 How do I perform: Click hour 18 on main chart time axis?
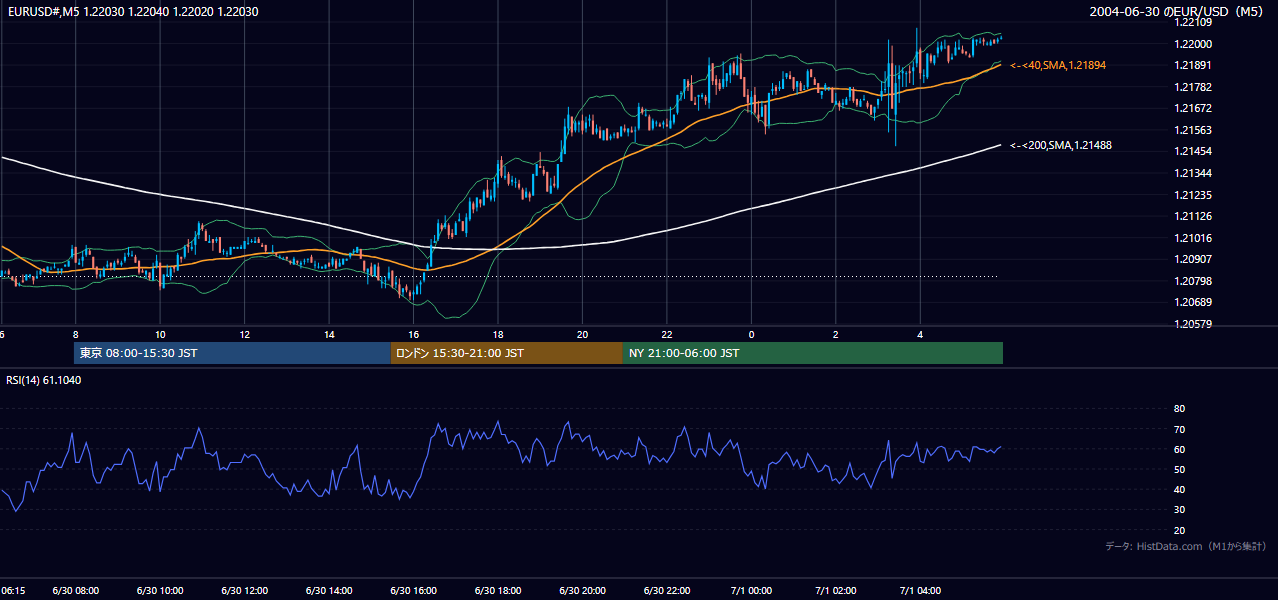pyautogui.click(x=498, y=334)
